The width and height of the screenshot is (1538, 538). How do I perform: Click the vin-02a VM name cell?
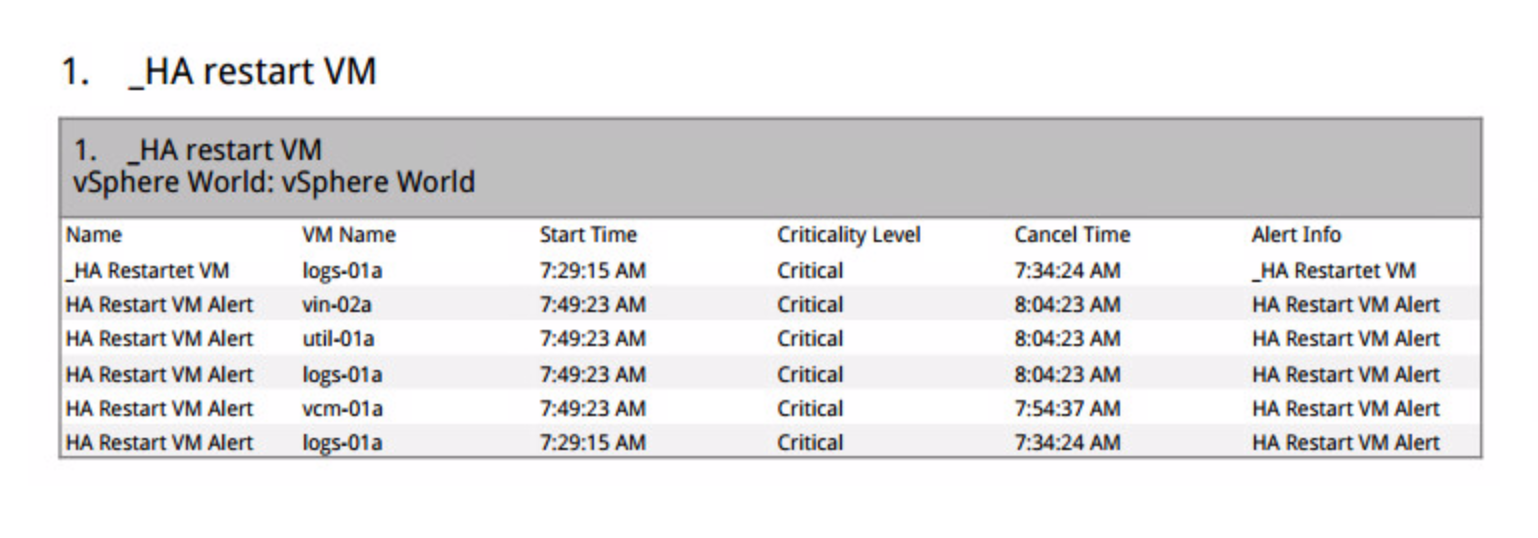tap(337, 305)
